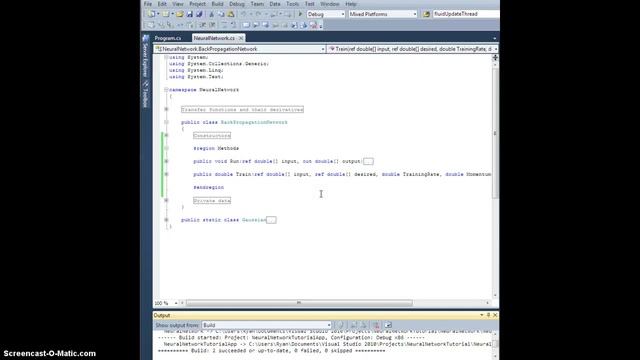Uncomment selected lines icon

[x=234, y=25]
